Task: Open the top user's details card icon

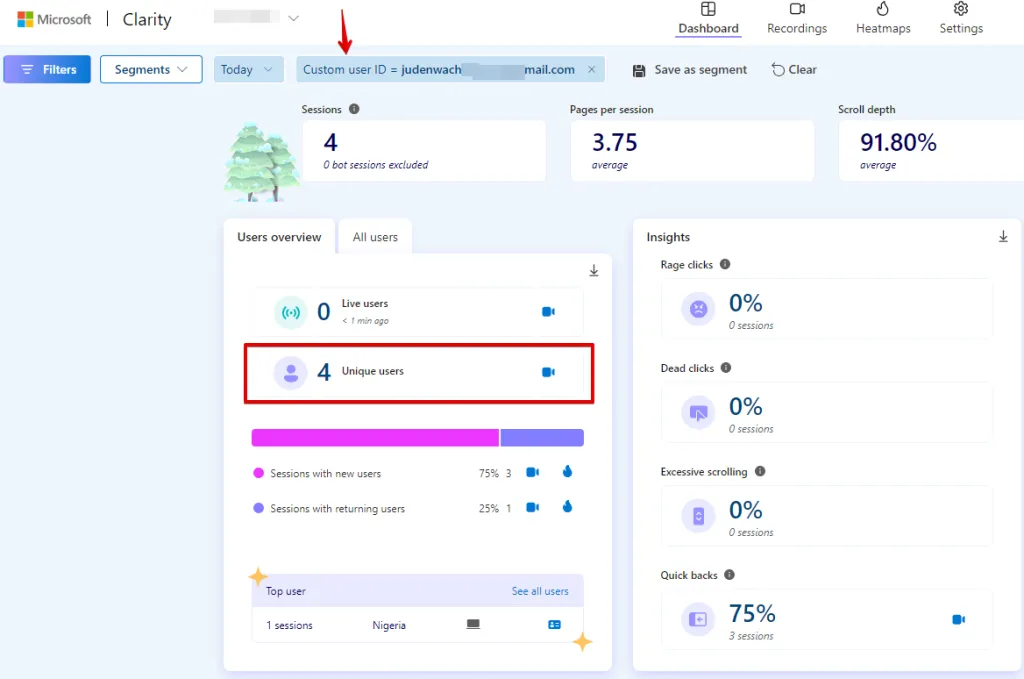Action: [x=554, y=625]
